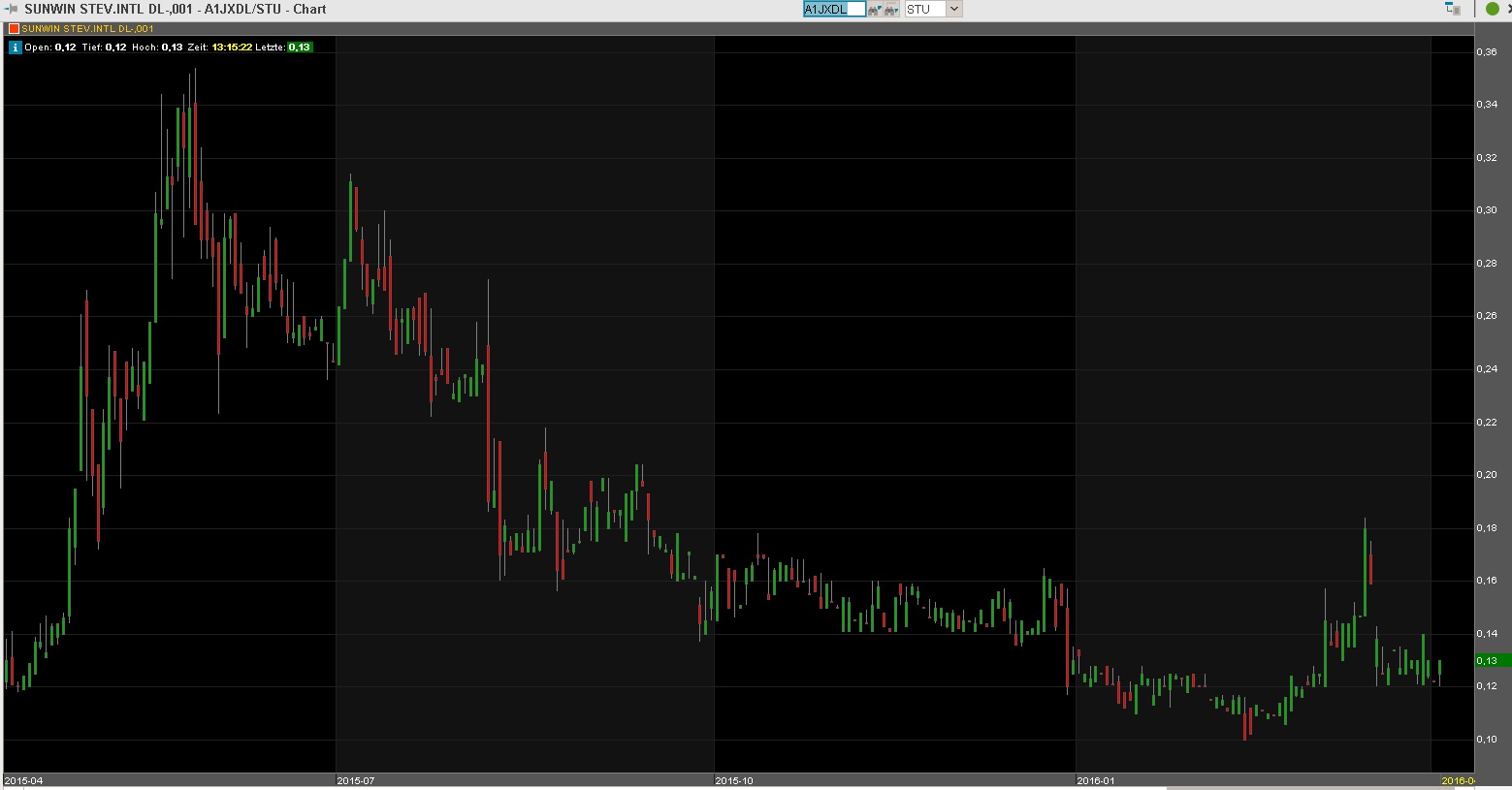This screenshot has width=1512, height=790.
Task: Click the Open: 0,12 value text
Action: [50, 47]
